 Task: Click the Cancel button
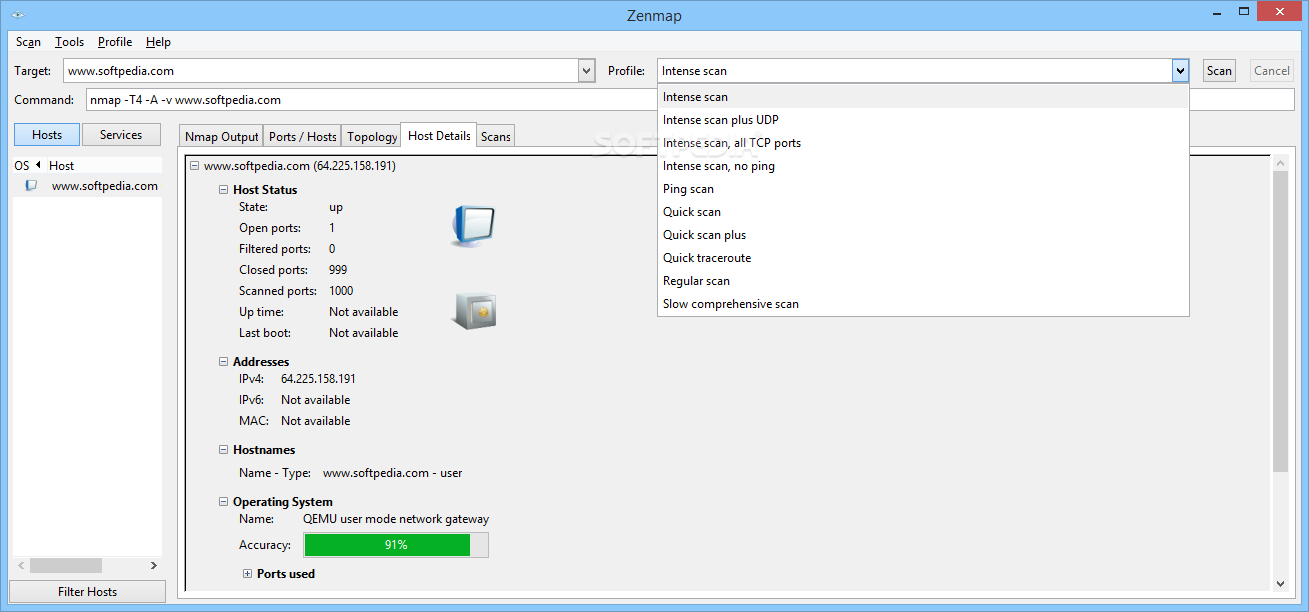click(x=1272, y=71)
